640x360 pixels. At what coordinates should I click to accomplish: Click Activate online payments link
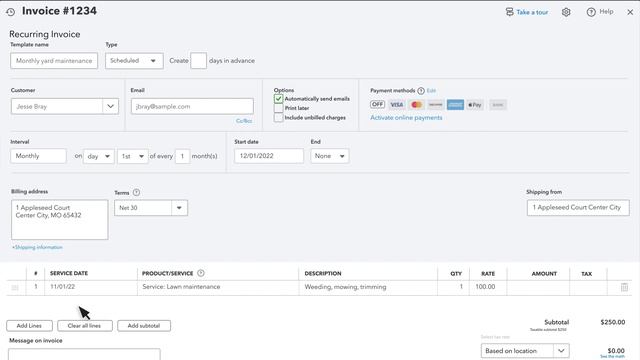[406, 118]
